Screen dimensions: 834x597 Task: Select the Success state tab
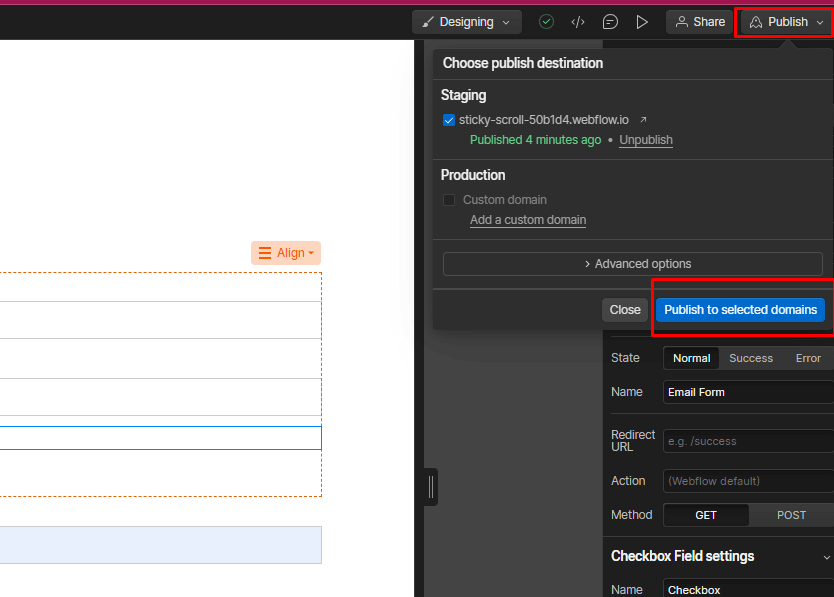coord(750,358)
